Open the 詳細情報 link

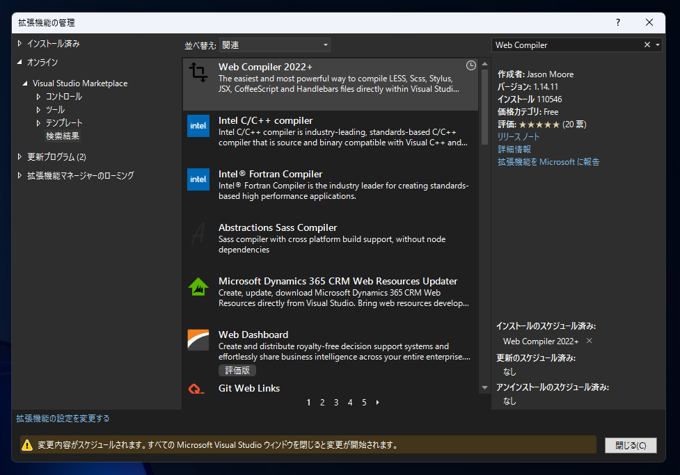(x=514, y=149)
